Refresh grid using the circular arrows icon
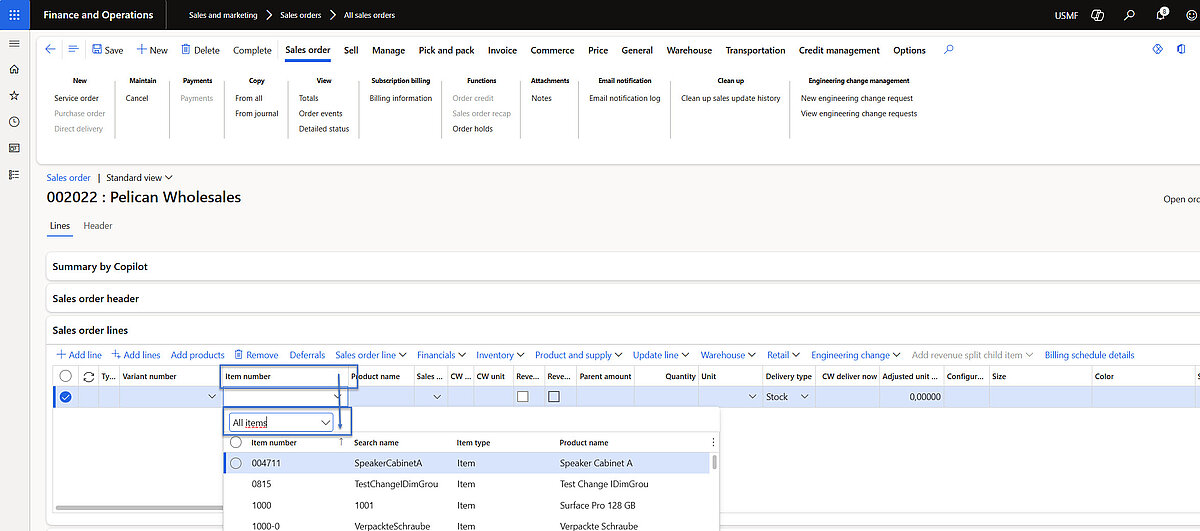The height and width of the screenshot is (531, 1200). point(88,377)
